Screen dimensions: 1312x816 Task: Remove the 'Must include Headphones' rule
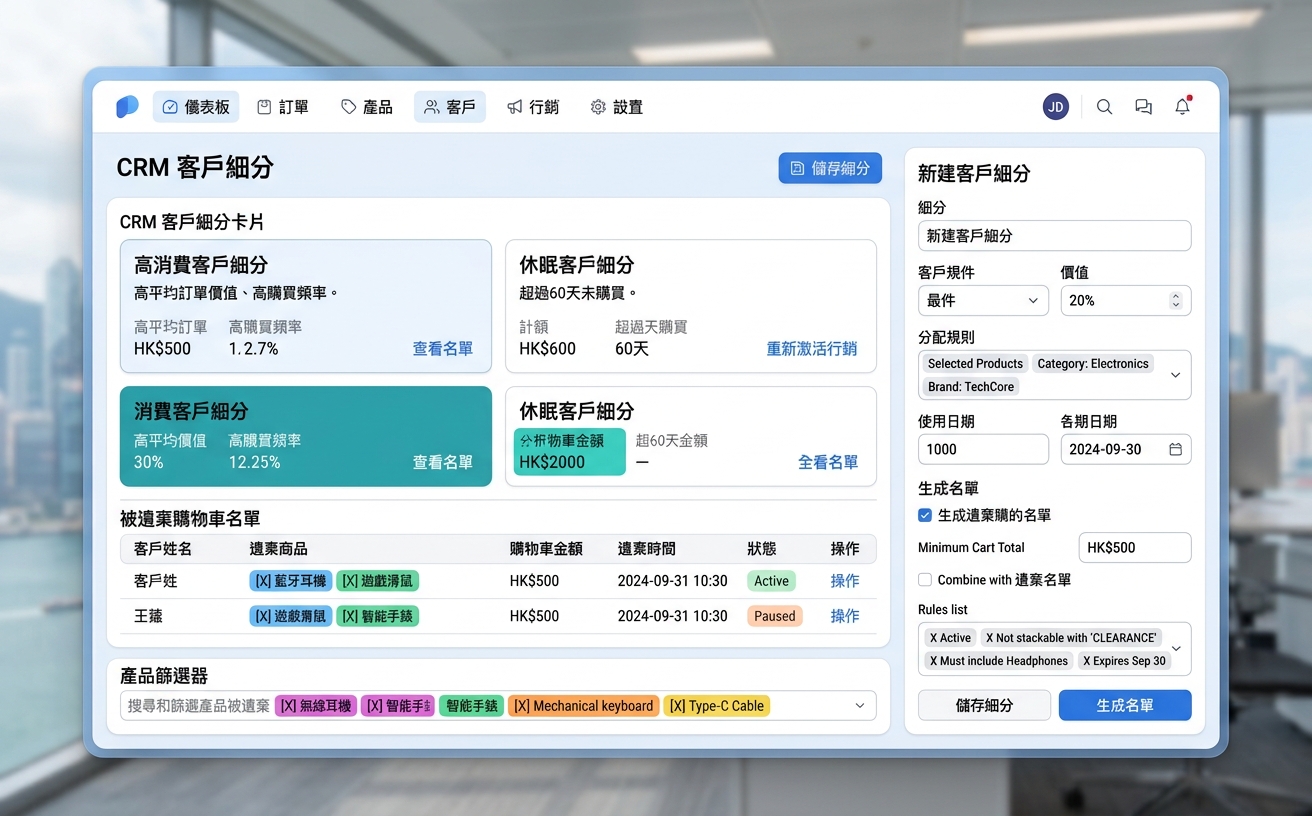point(933,661)
